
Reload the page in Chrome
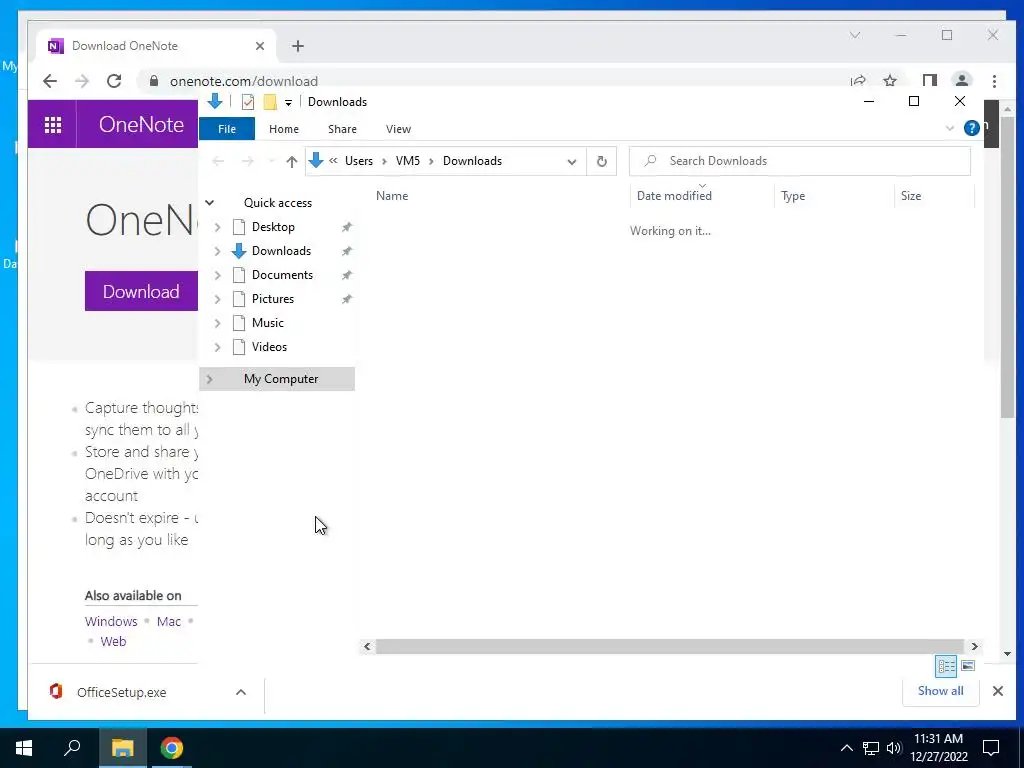(x=114, y=81)
